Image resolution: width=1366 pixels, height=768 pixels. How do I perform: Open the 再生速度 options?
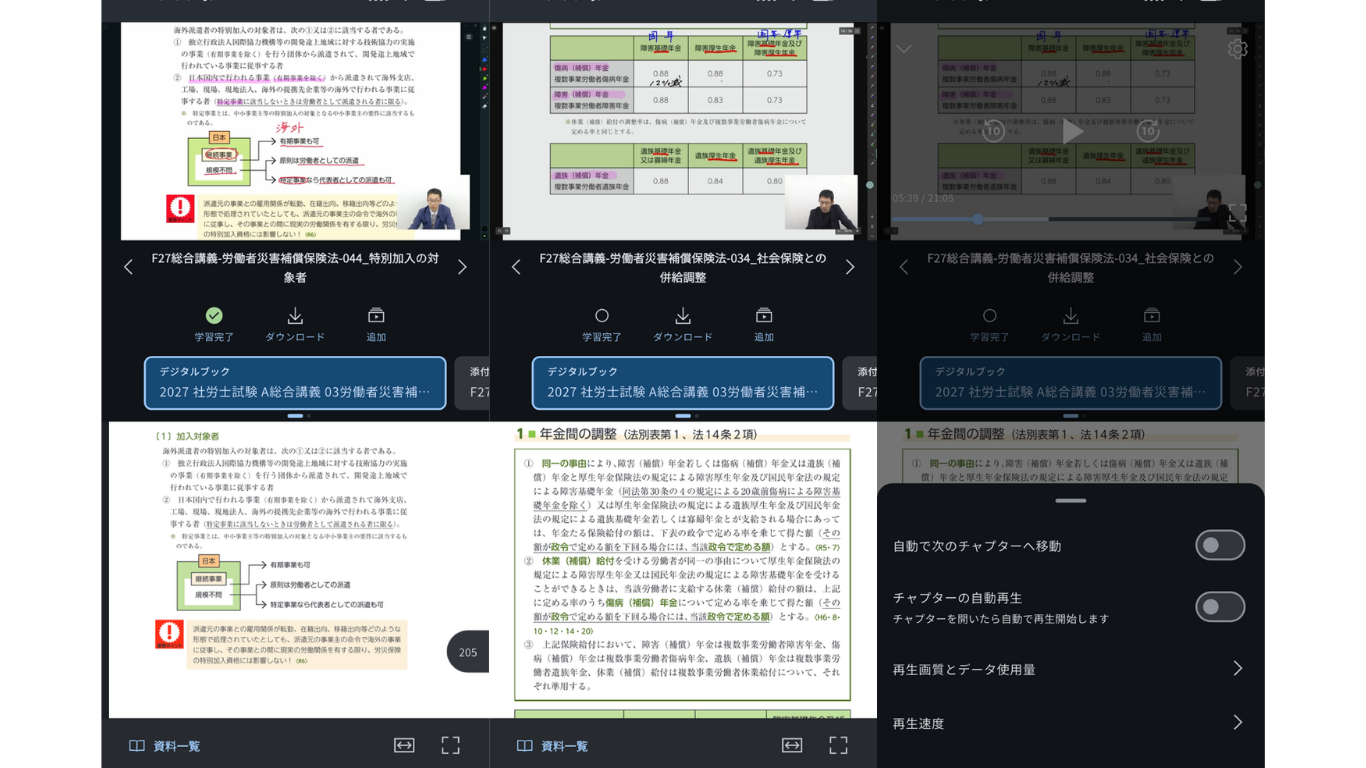1070,723
